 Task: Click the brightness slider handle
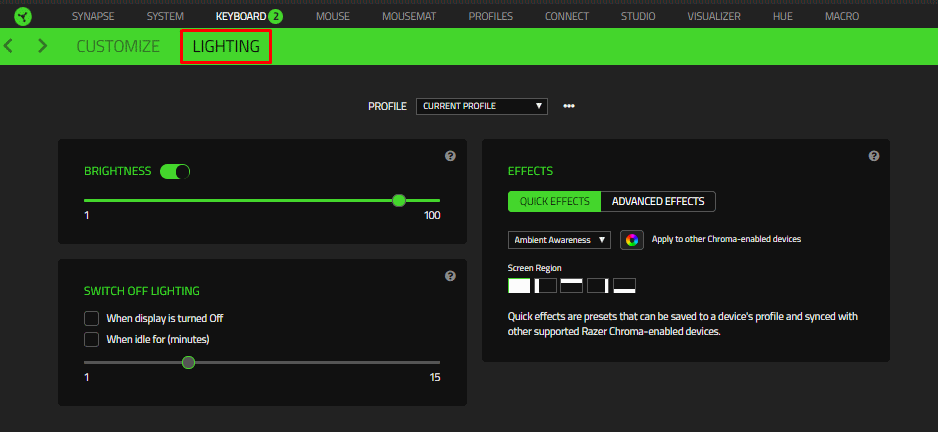pos(399,200)
